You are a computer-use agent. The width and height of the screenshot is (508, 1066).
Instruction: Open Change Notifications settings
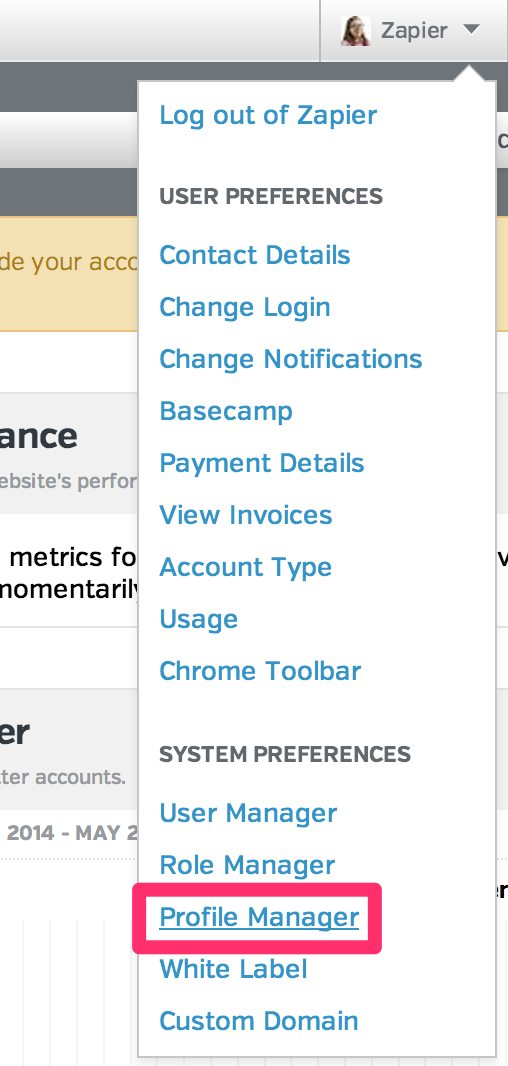pos(291,359)
